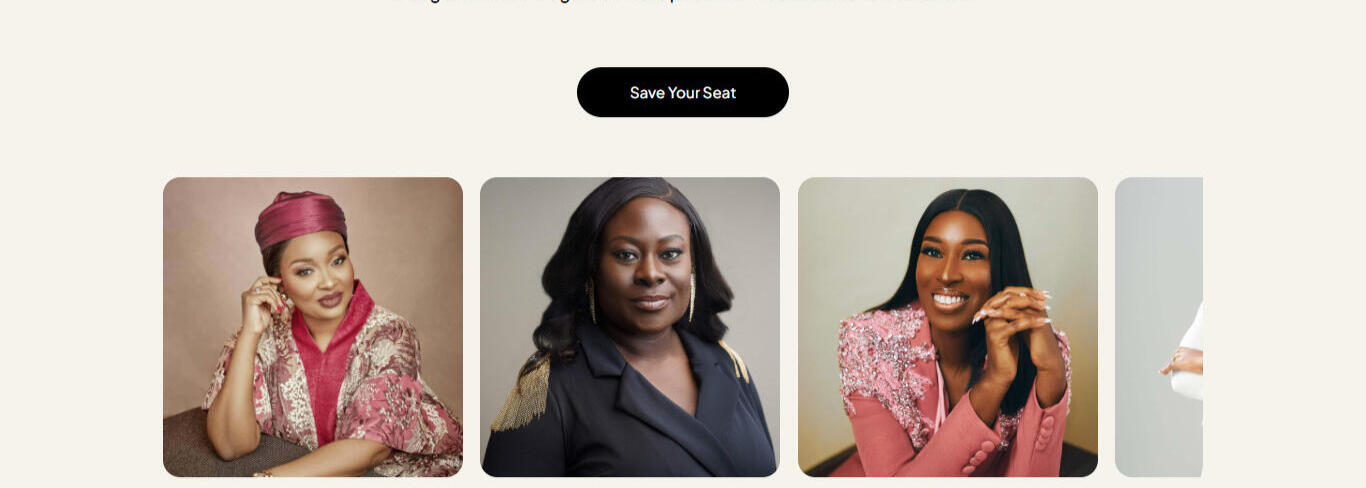This screenshot has height=488, width=1366.
Task: Click the Save Your Seat button
Action: [683, 92]
